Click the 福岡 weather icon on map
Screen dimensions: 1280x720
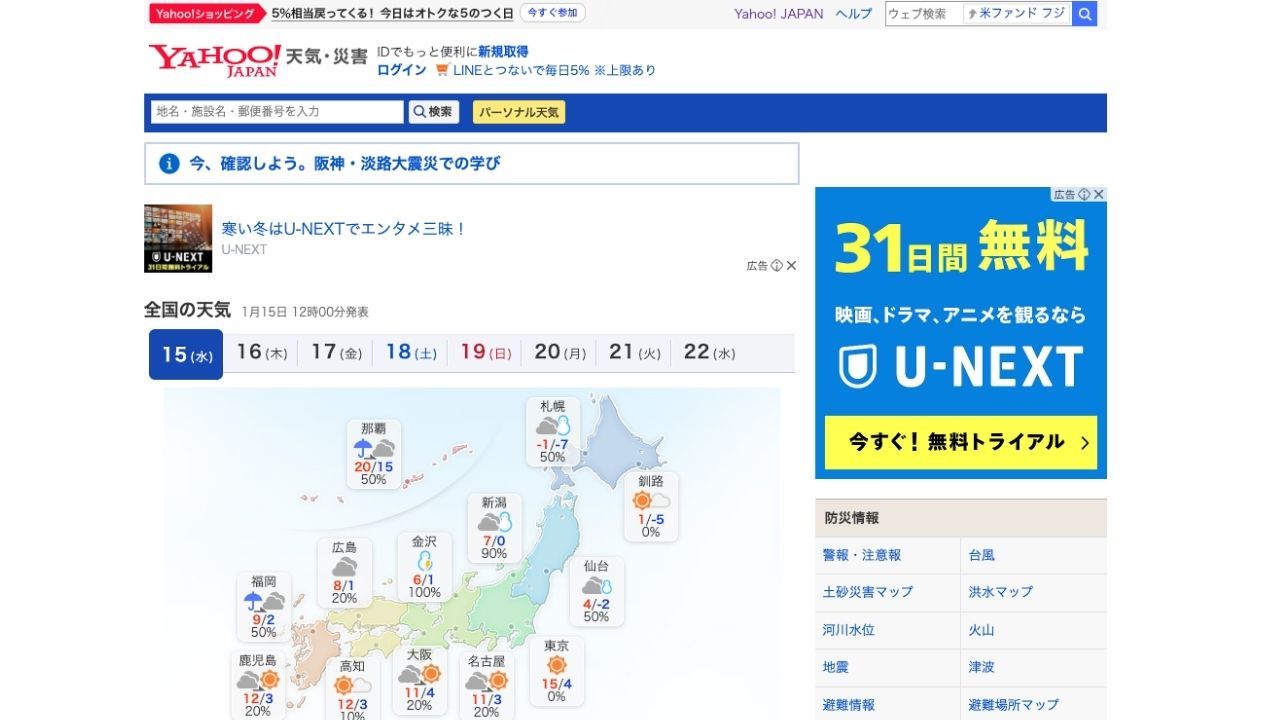(x=264, y=601)
